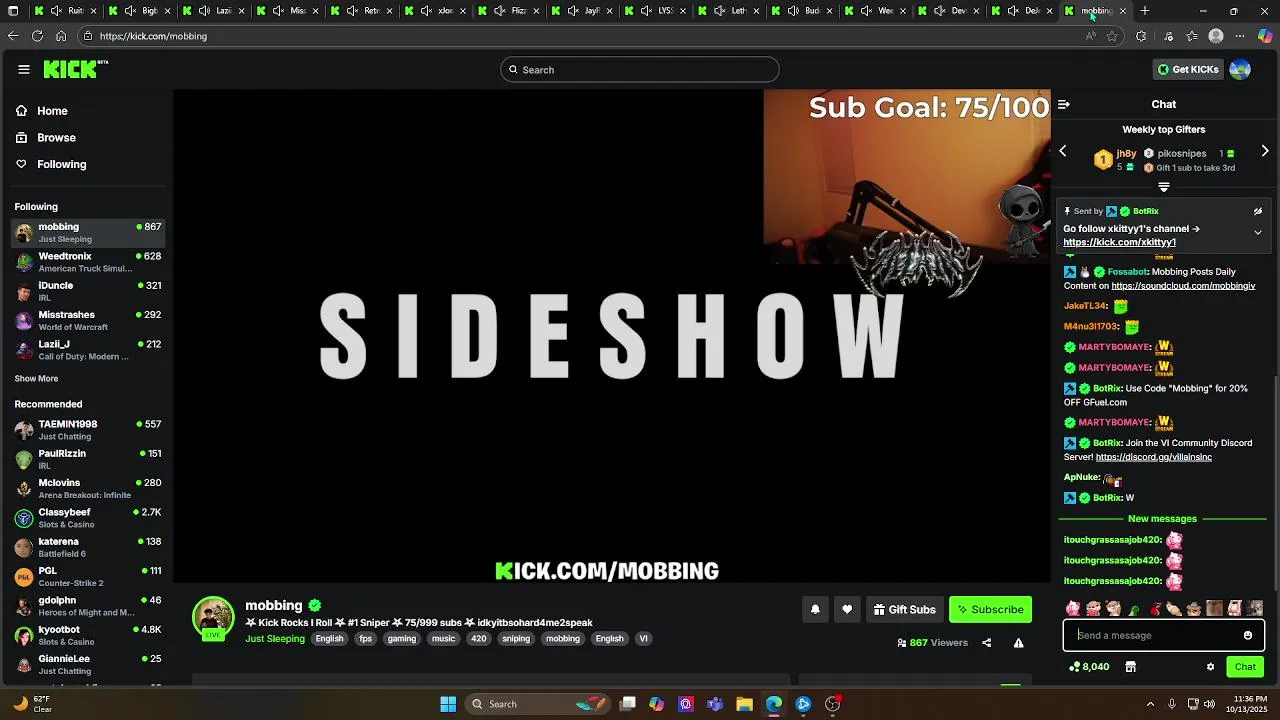Click the Just Sleeping category link
The image size is (1280, 720).
(275, 639)
